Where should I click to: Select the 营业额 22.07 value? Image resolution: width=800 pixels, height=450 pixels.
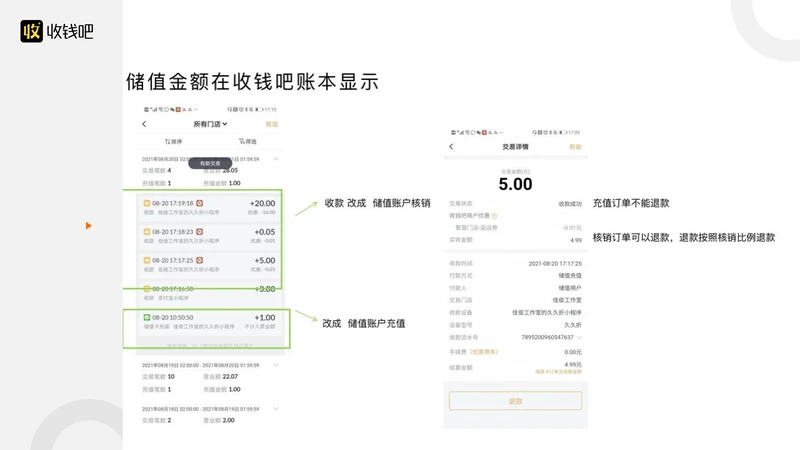coord(230,377)
